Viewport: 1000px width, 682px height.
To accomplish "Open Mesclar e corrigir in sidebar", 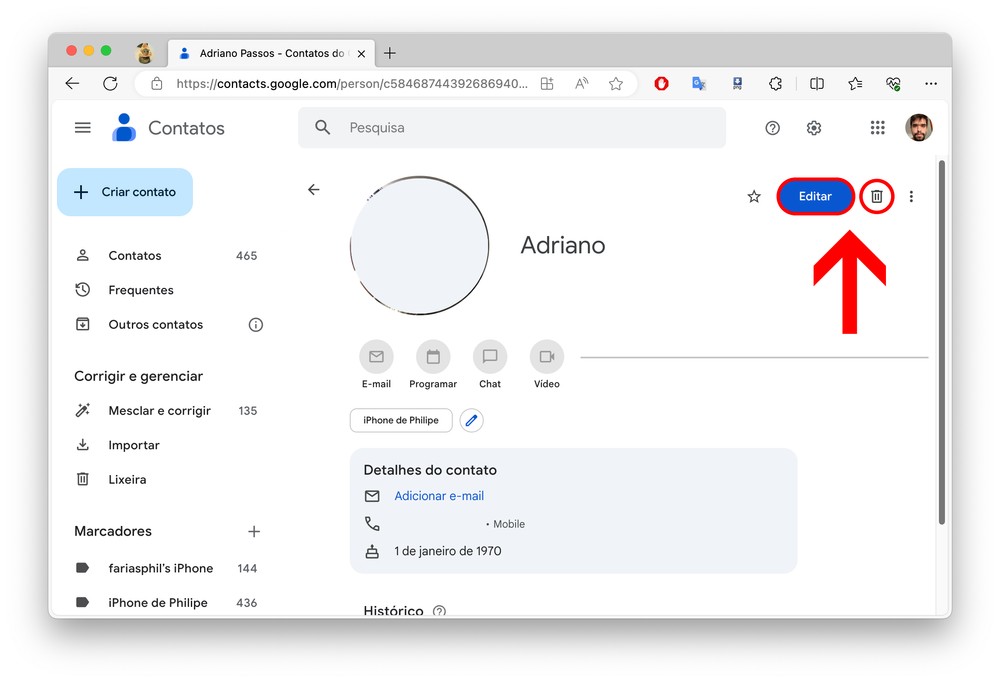I will point(159,411).
